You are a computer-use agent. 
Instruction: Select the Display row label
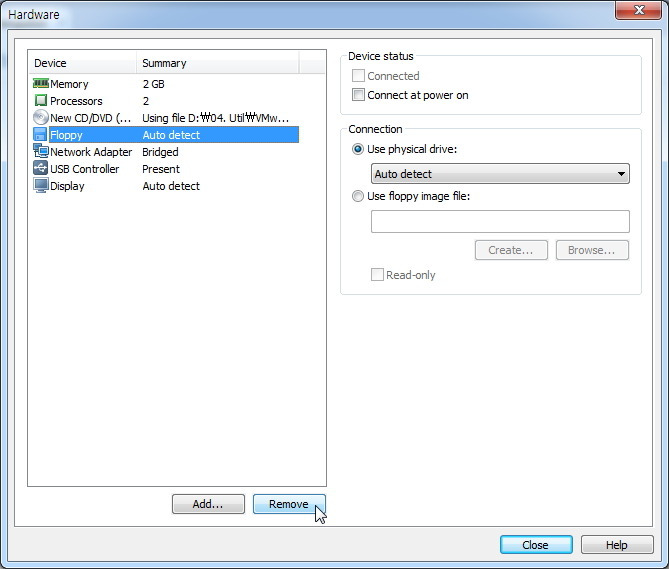67,186
